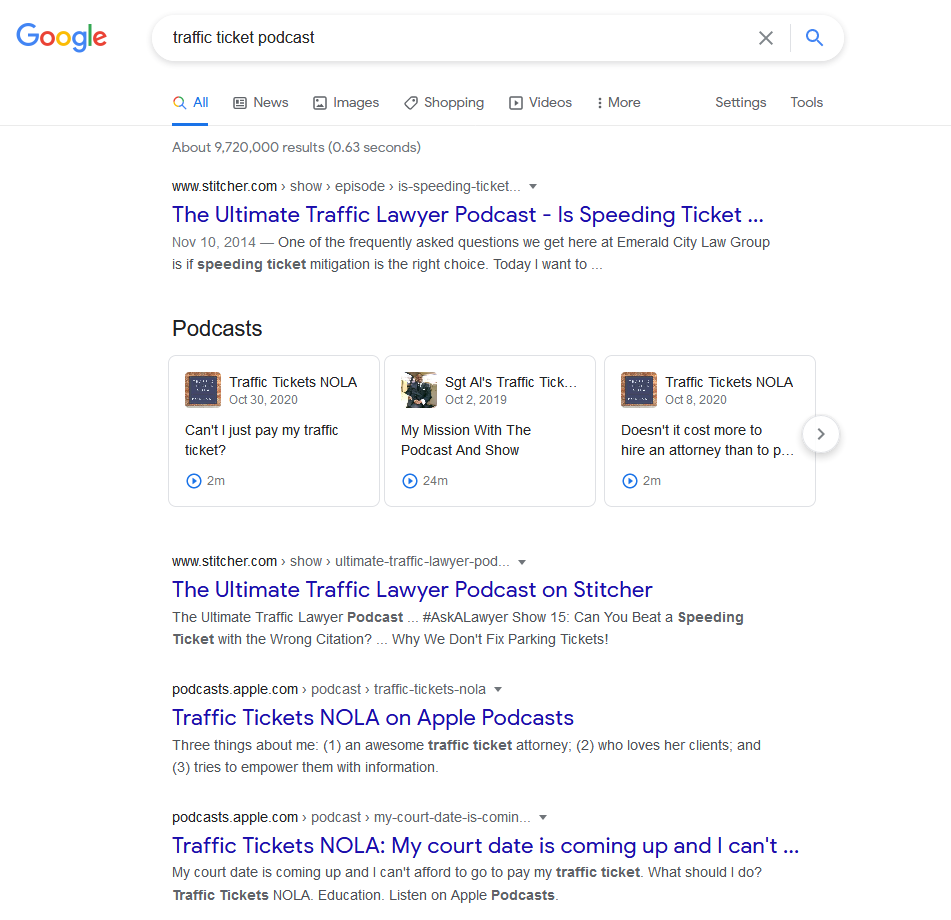The image size is (951, 920).
Task: Open dropdown arrow beside traffic-tickets-nola URL
Action: pos(498,690)
